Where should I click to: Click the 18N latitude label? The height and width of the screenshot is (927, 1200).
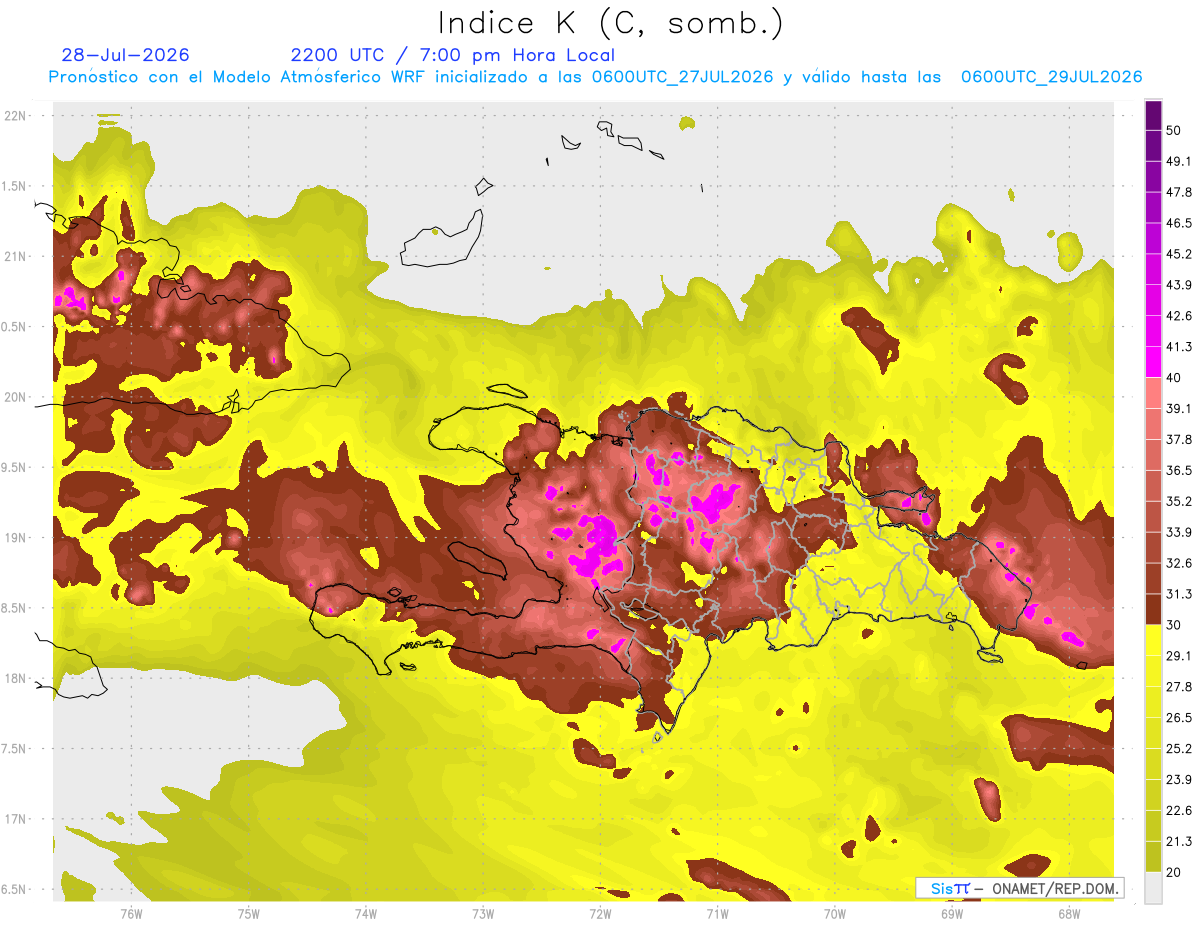coord(16,679)
